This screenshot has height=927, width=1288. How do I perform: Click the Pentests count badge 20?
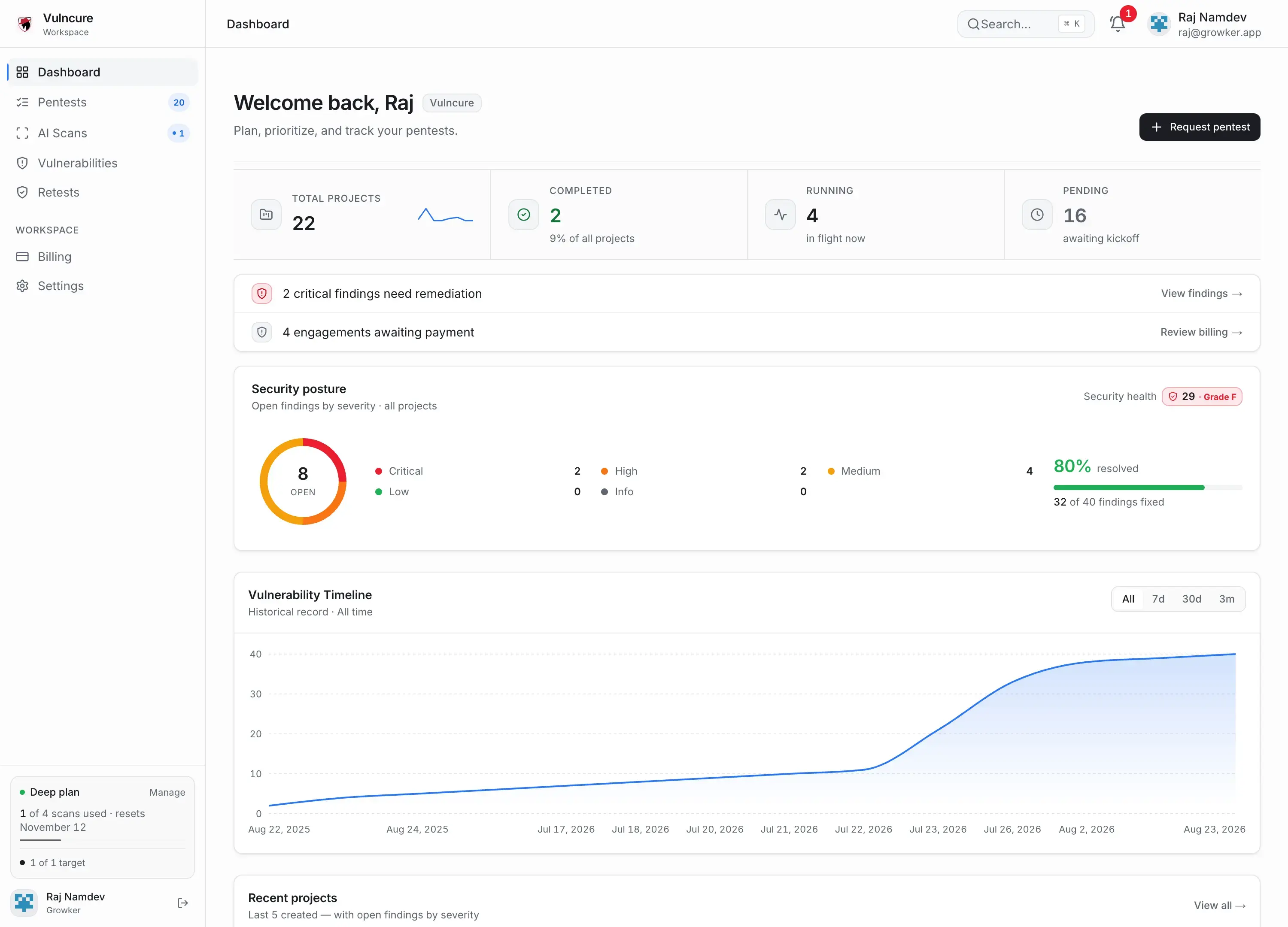(x=179, y=102)
